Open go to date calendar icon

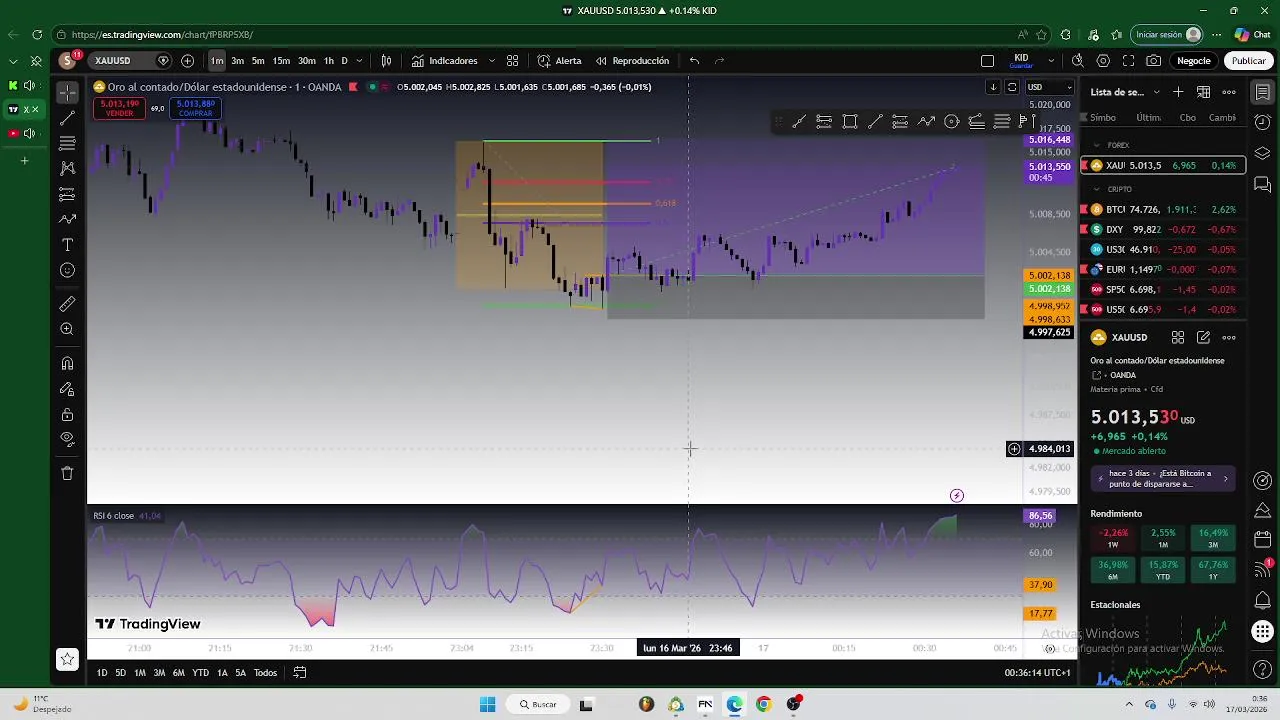coord(299,673)
